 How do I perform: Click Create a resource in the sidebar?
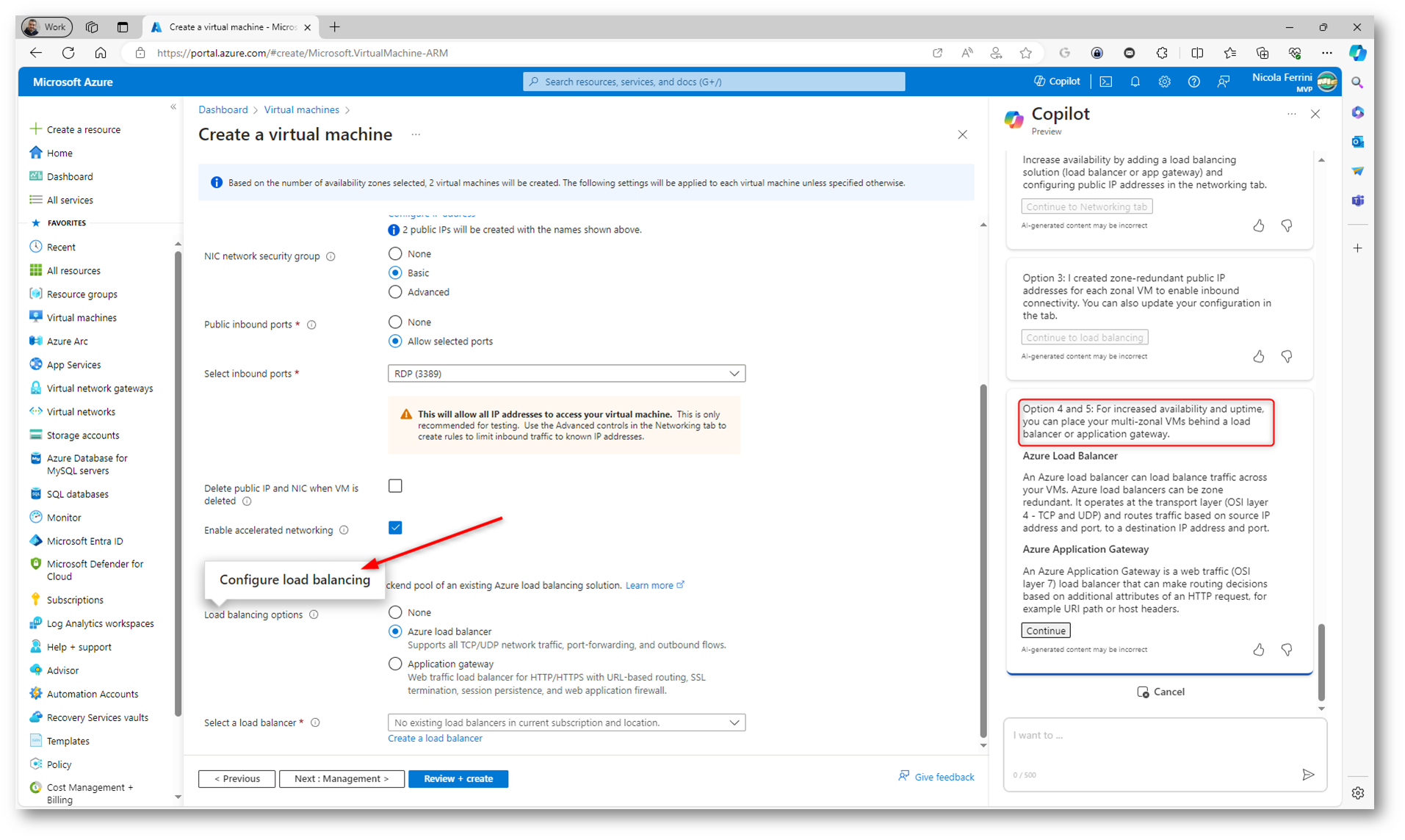point(83,129)
